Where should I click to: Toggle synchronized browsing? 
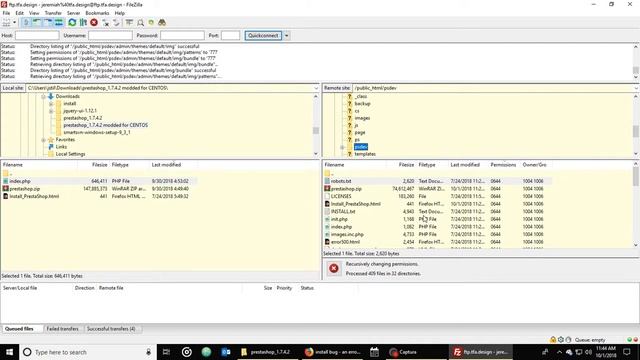tap(151, 22)
